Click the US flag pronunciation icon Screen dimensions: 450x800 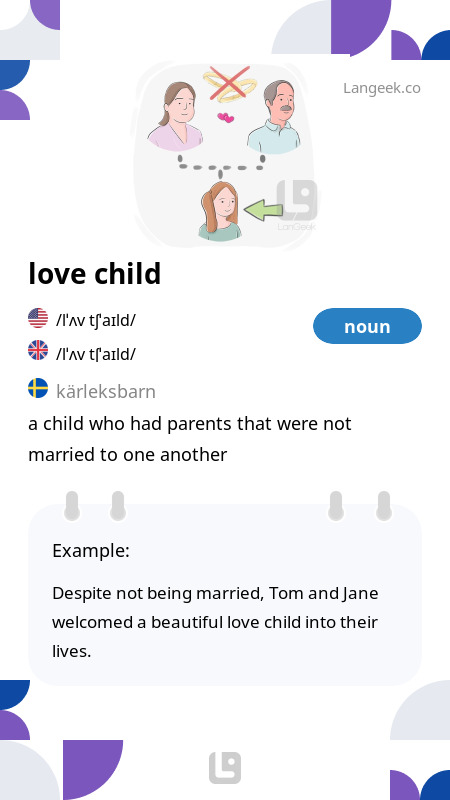[38, 318]
